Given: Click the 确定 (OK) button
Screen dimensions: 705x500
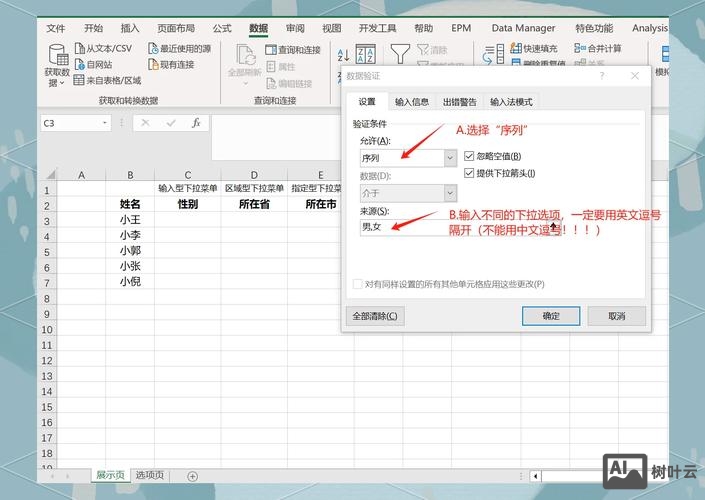Looking at the screenshot, I should (x=551, y=316).
